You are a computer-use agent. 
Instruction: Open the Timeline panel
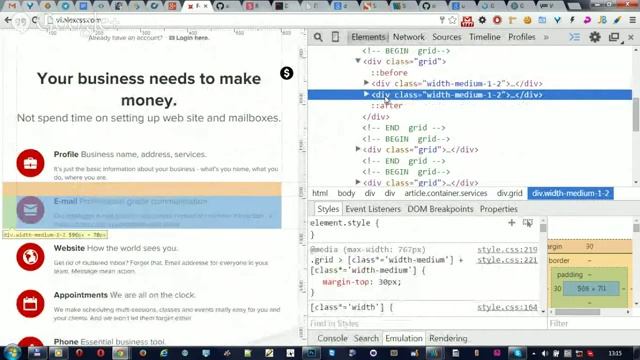coord(484,37)
